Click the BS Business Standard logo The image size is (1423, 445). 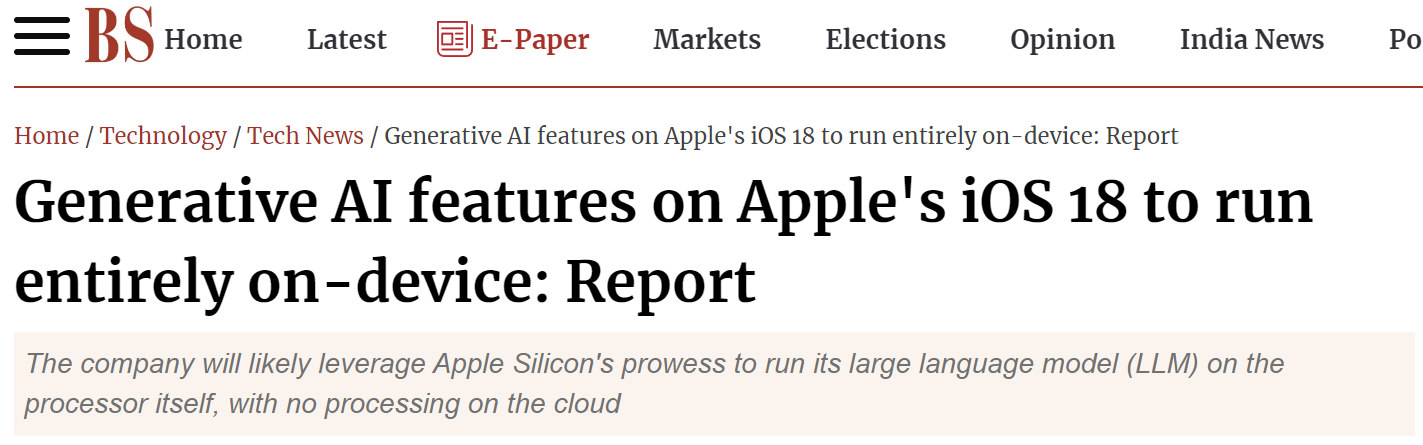(119, 36)
